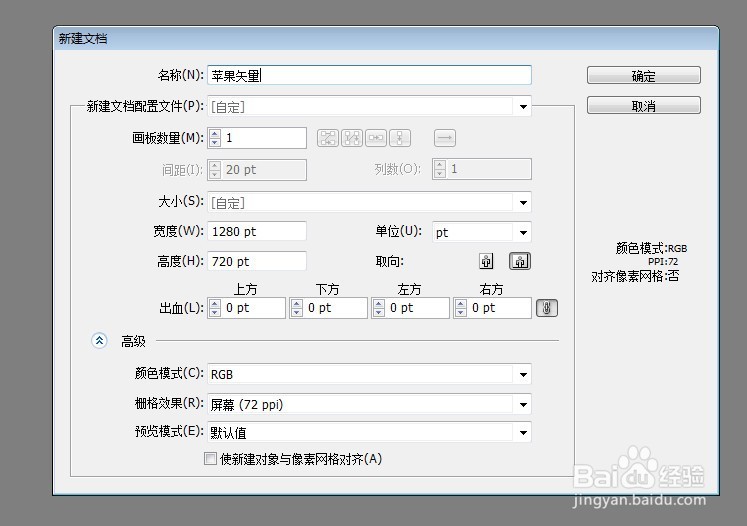Click the 间距 spacing field

click(x=257, y=170)
